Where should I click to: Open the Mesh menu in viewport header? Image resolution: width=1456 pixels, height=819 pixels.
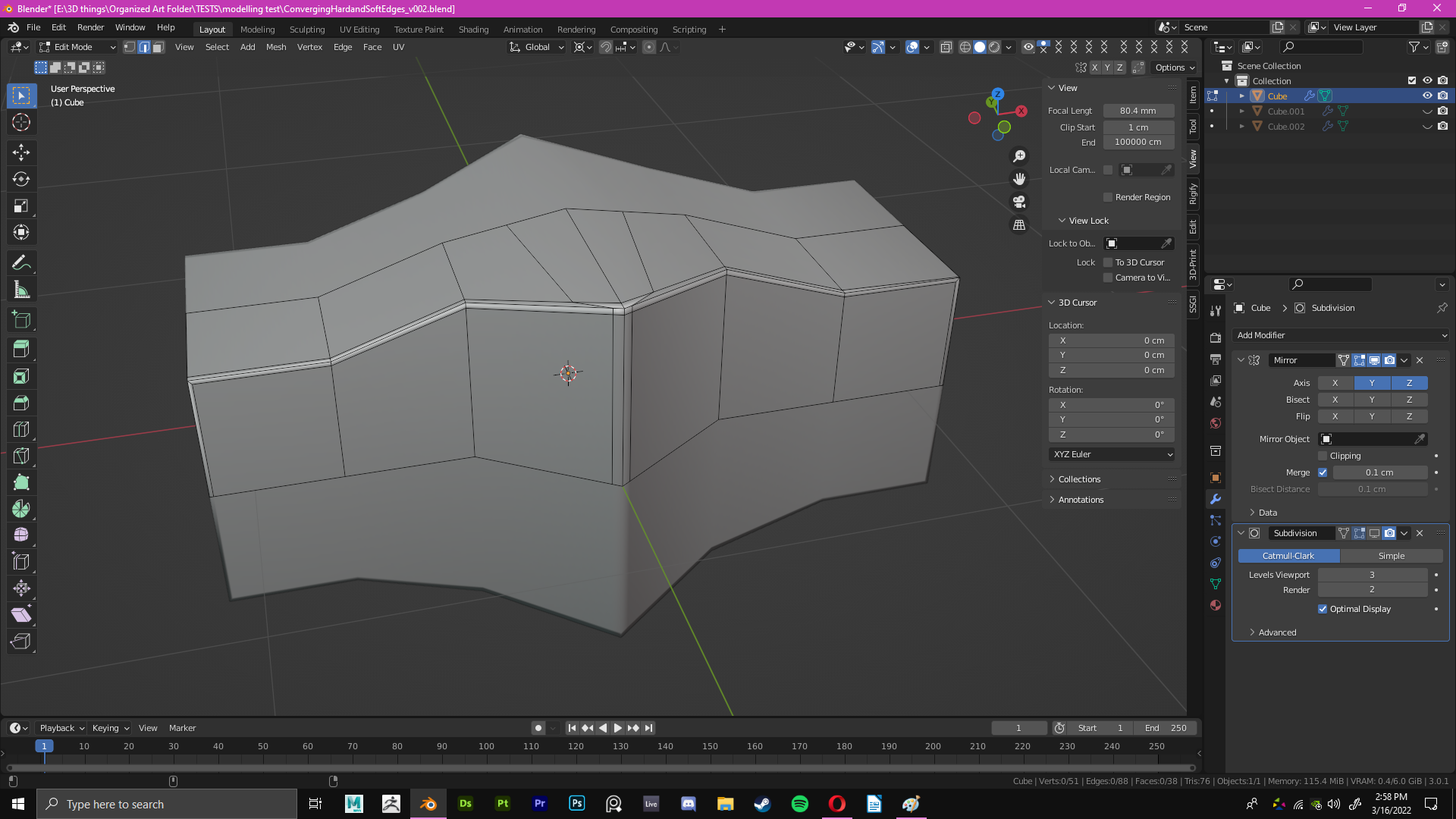(x=276, y=47)
